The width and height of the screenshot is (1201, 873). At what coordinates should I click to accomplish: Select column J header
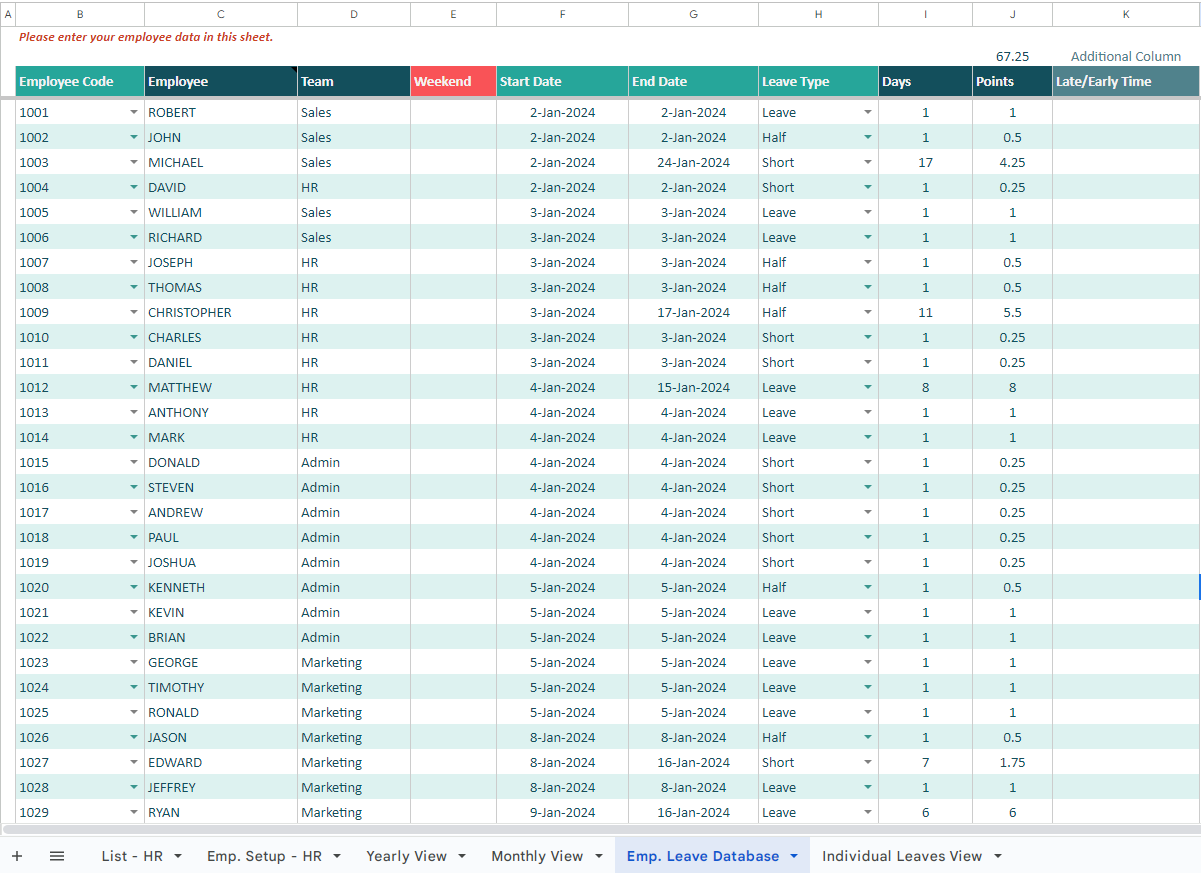(x=1012, y=14)
